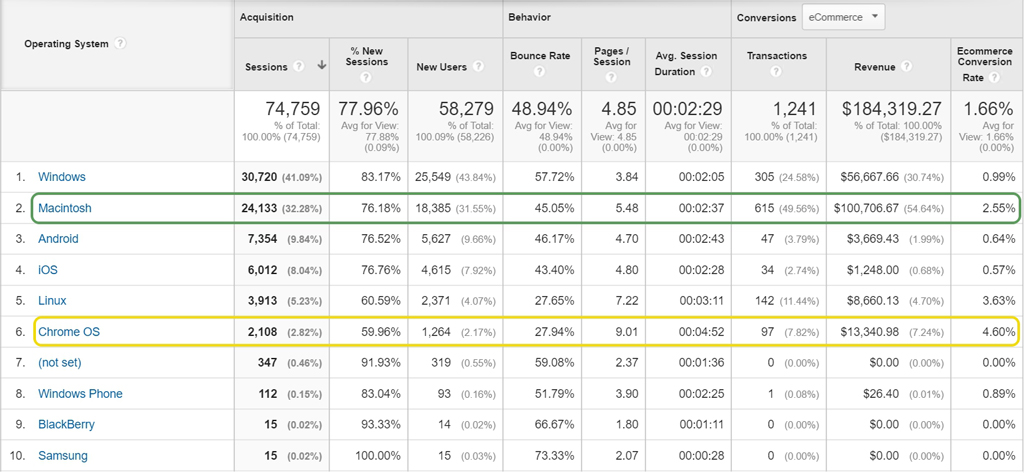Click the Revenue help question mark

click(906, 67)
